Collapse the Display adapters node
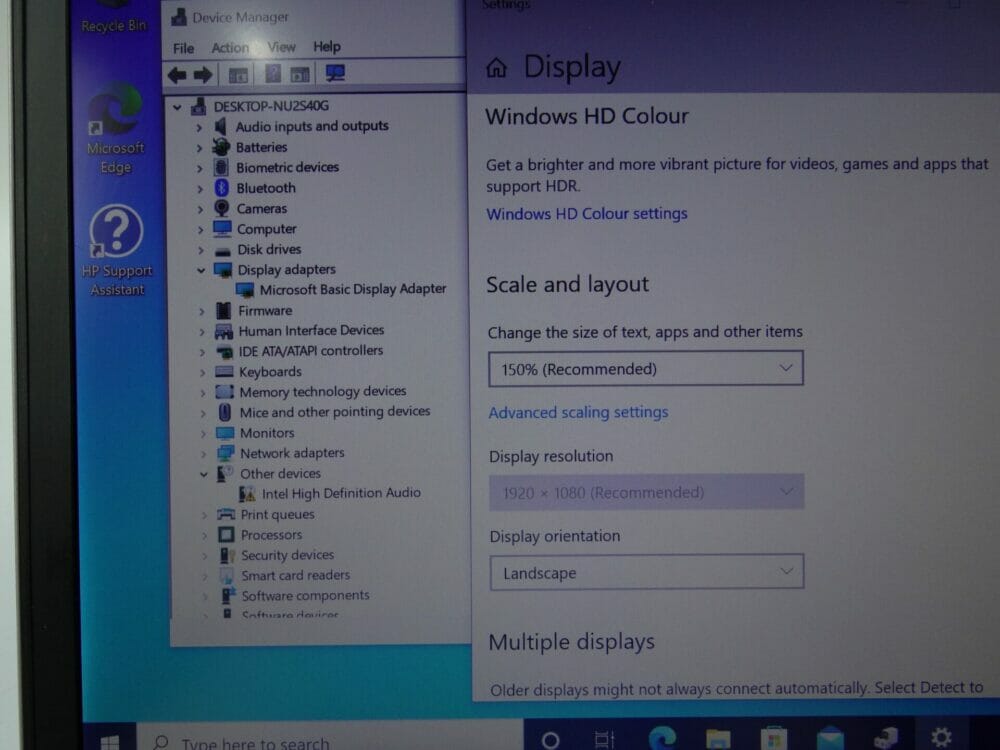 click(201, 270)
